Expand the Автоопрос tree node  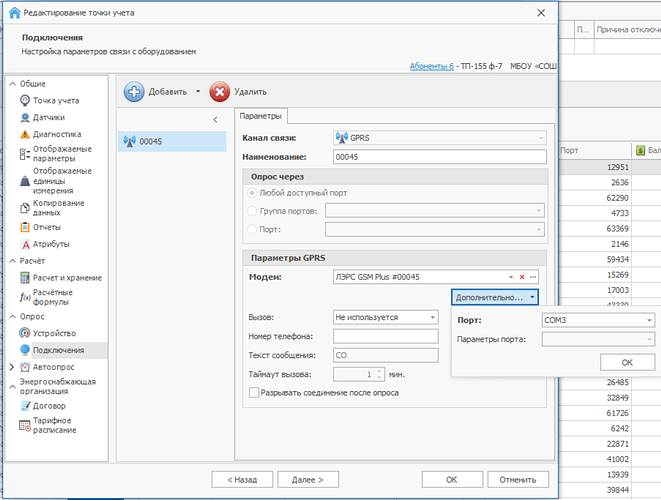(12, 367)
